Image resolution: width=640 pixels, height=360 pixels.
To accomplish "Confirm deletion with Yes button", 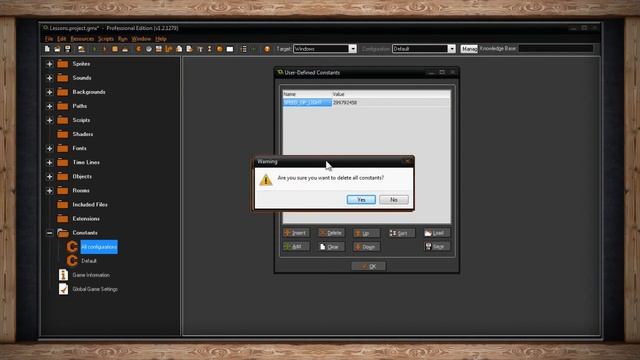I will click(x=361, y=200).
